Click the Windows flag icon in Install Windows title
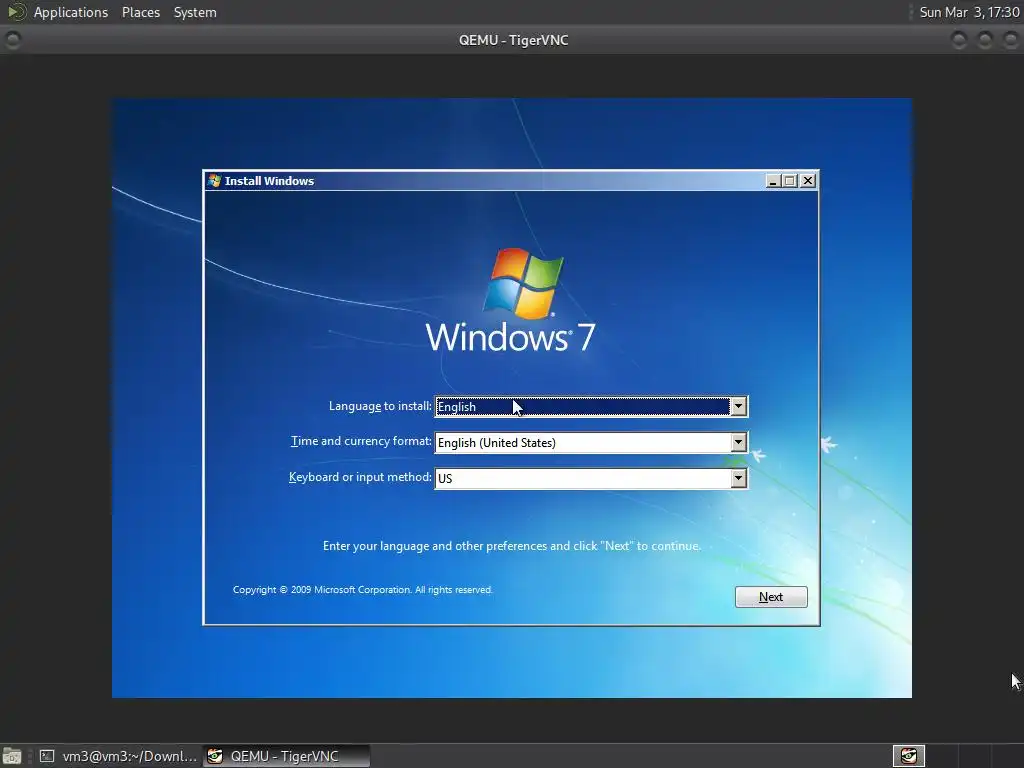The image size is (1024, 768). click(214, 181)
